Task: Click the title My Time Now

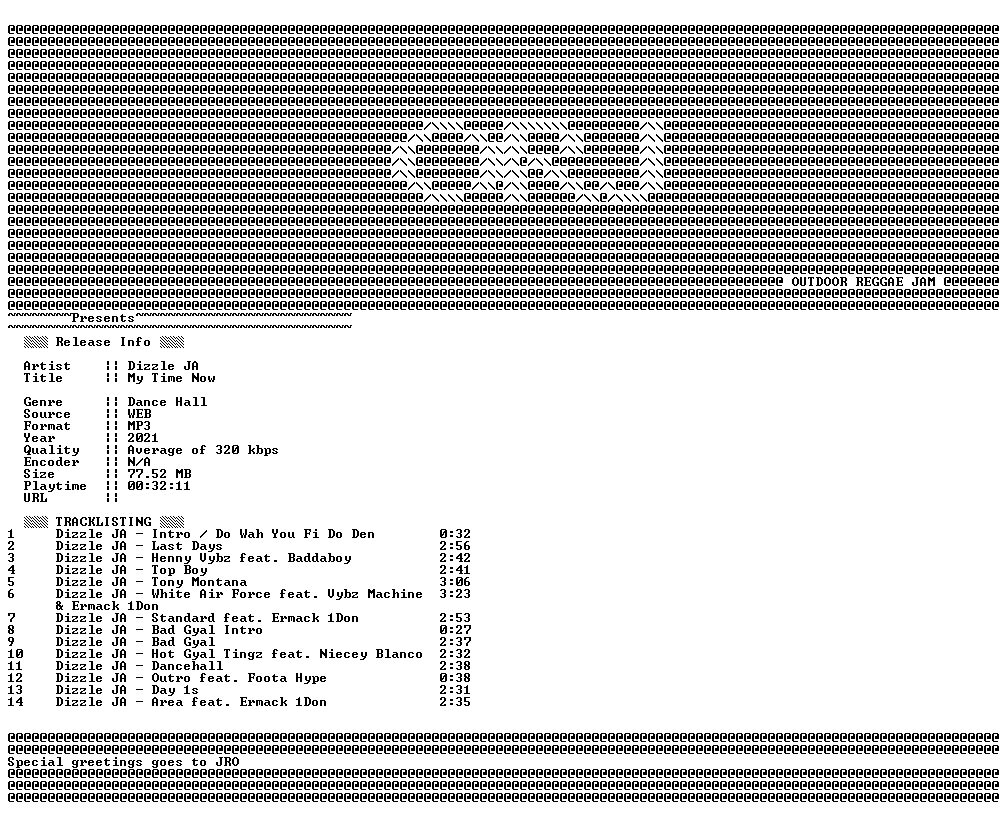Action: pos(171,379)
